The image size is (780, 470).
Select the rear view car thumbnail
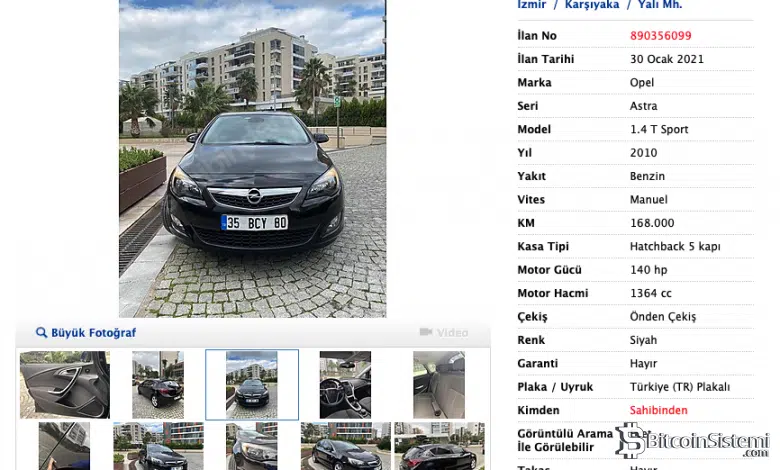(158, 384)
